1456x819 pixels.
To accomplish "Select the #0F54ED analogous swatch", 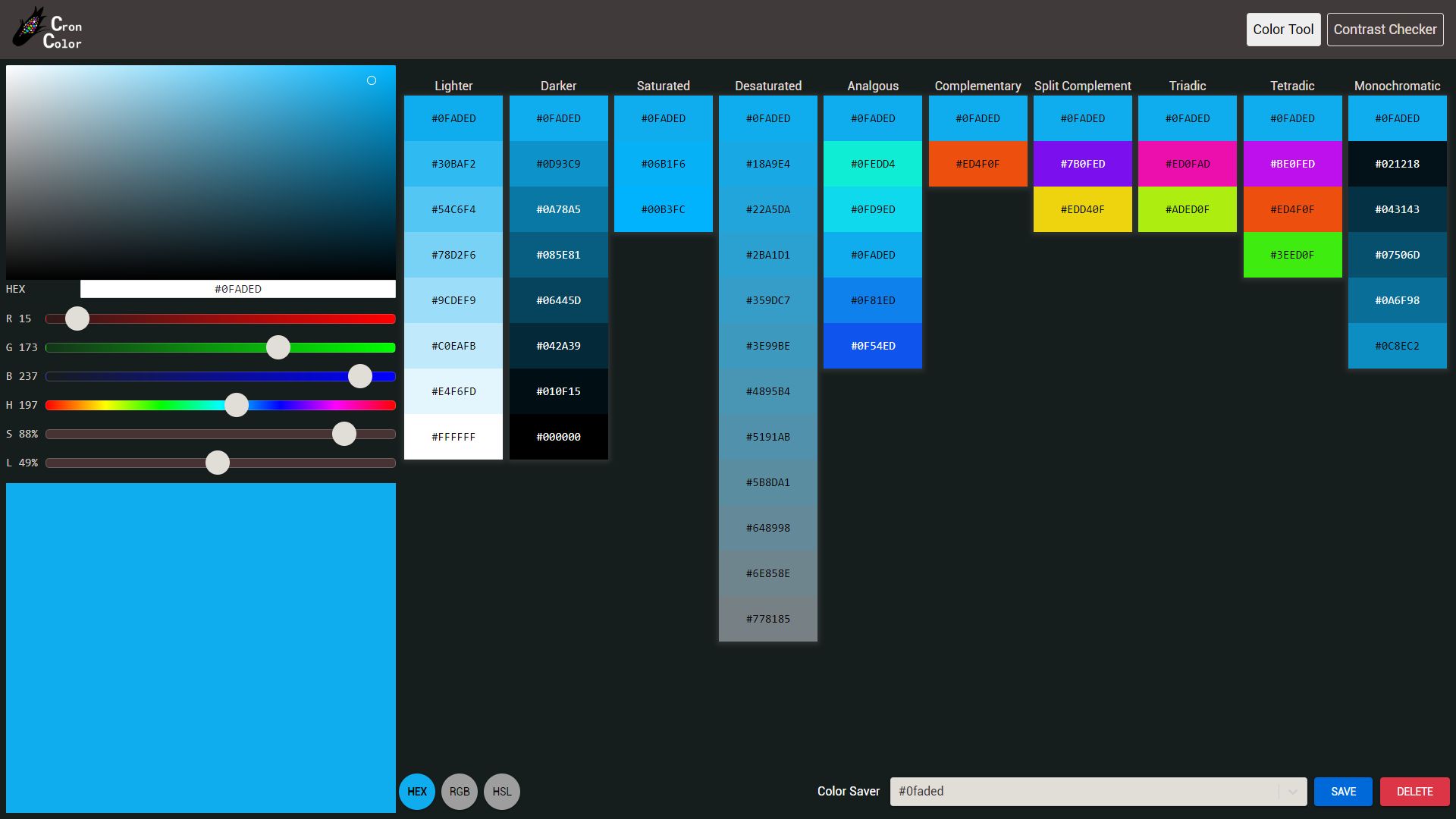I will (872, 346).
